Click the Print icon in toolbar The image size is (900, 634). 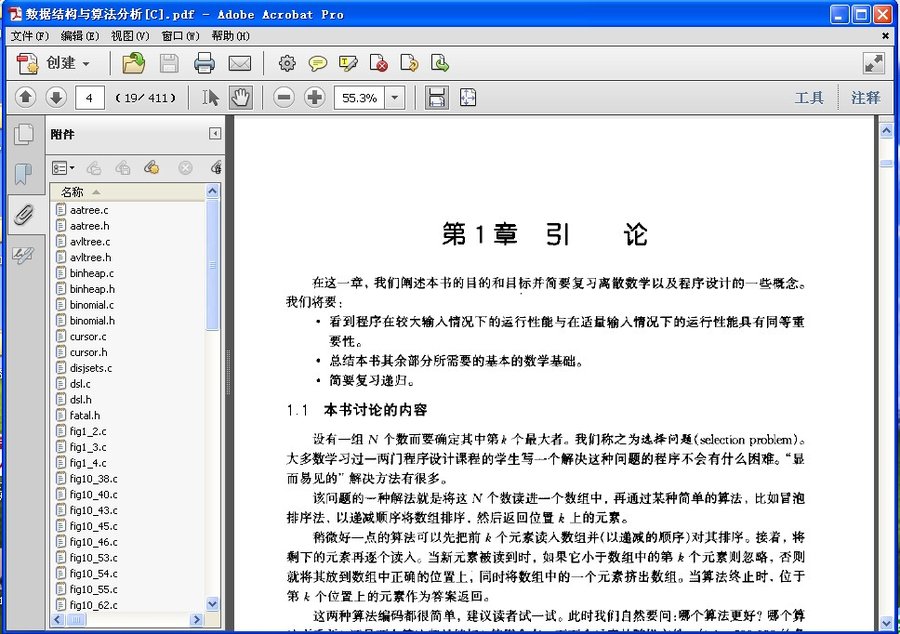tap(204, 63)
